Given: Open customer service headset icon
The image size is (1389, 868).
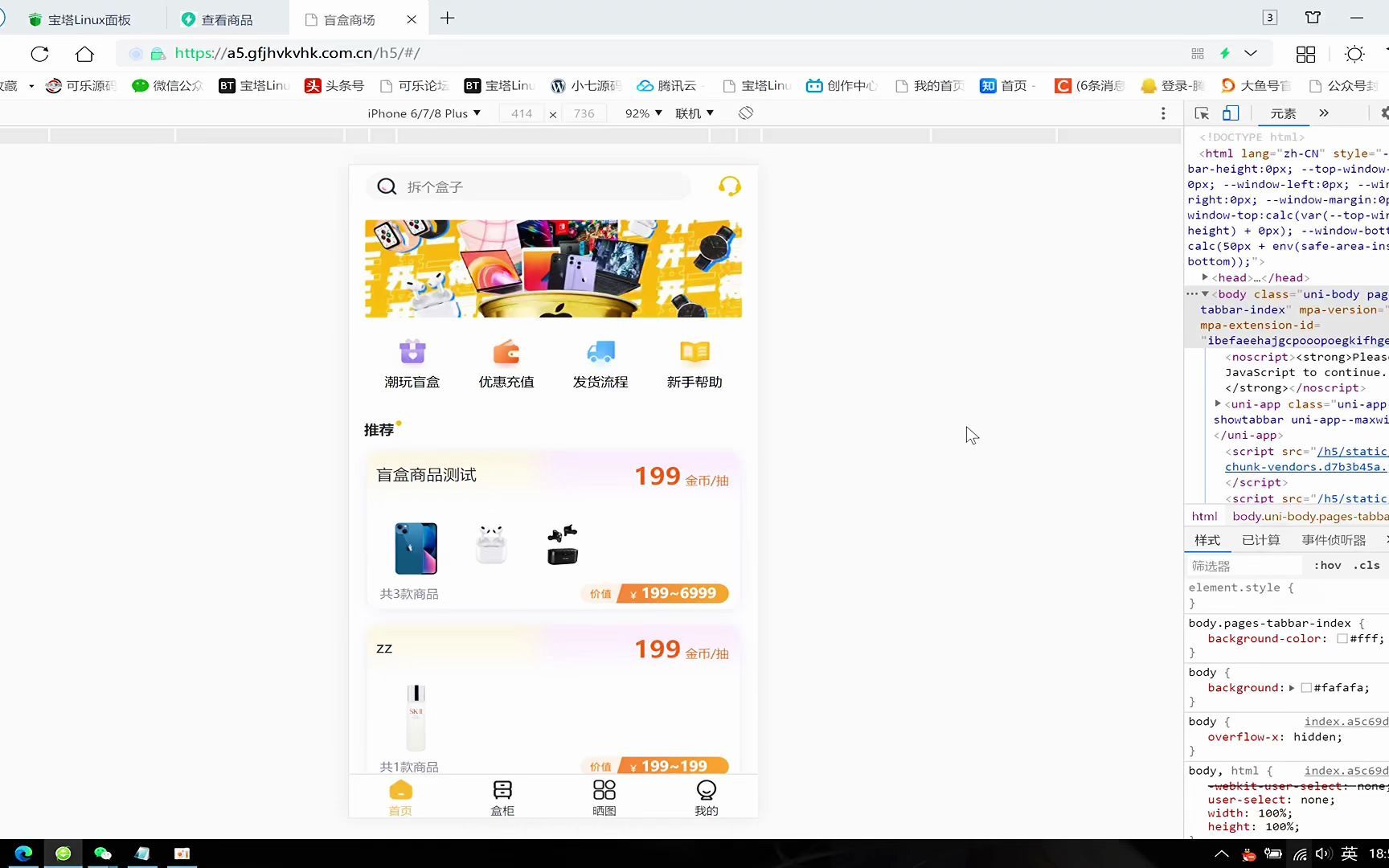Looking at the screenshot, I should (729, 186).
